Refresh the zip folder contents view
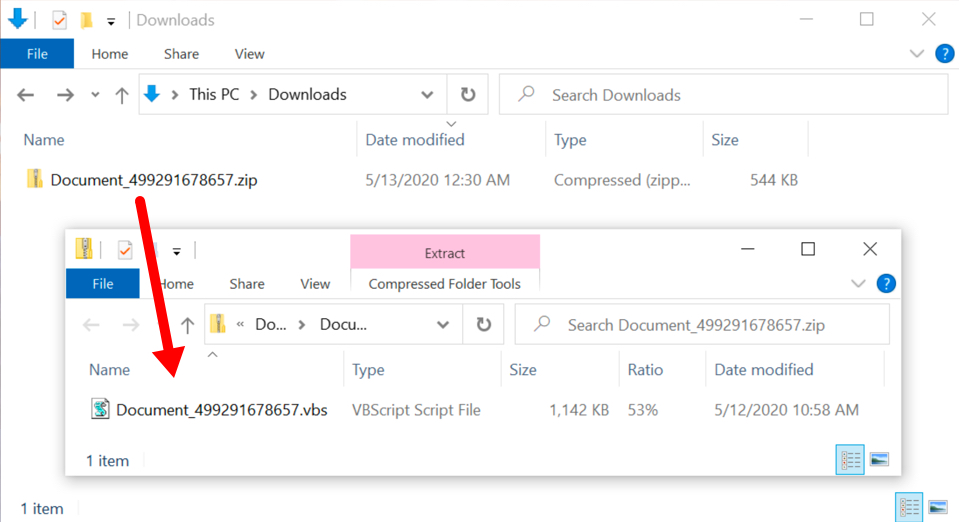This screenshot has width=959, height=522. pyautogui.click(x=484, y=324)
